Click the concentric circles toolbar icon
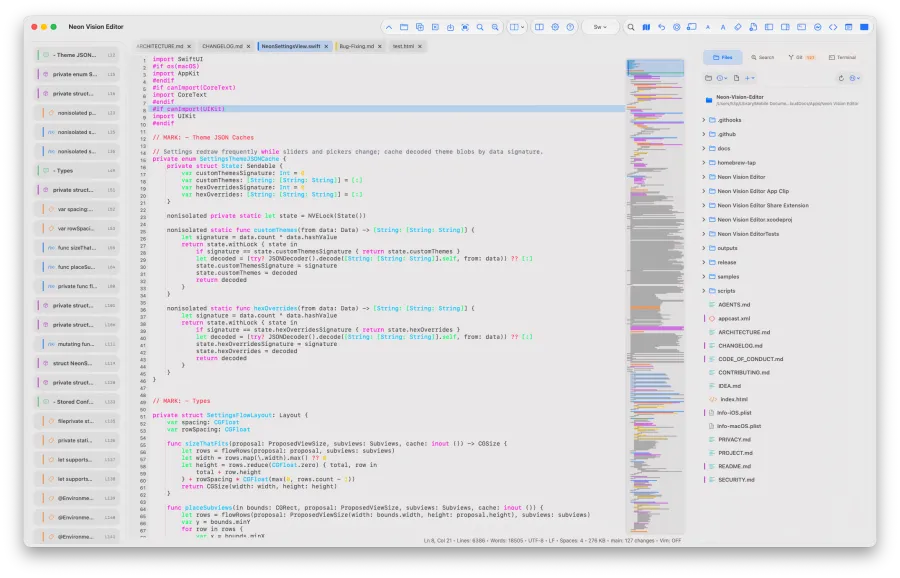The height and width of the screenshot is (578, 900). coord(677,27)
